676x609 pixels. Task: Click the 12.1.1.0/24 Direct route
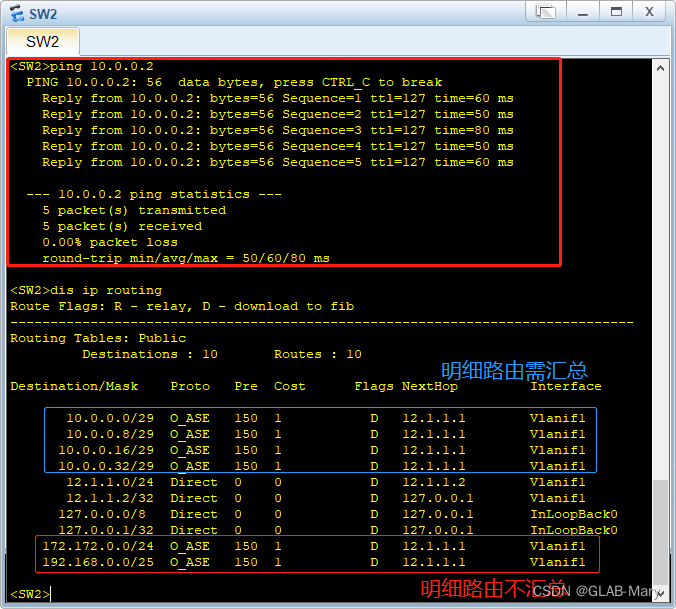point(325,482)
